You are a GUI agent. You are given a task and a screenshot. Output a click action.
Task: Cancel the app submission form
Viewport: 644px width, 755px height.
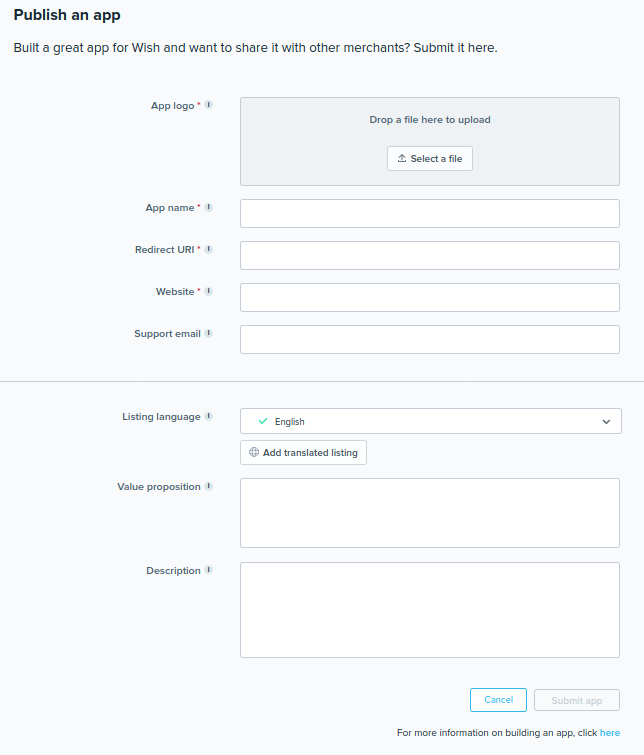(x=498, y=700)
